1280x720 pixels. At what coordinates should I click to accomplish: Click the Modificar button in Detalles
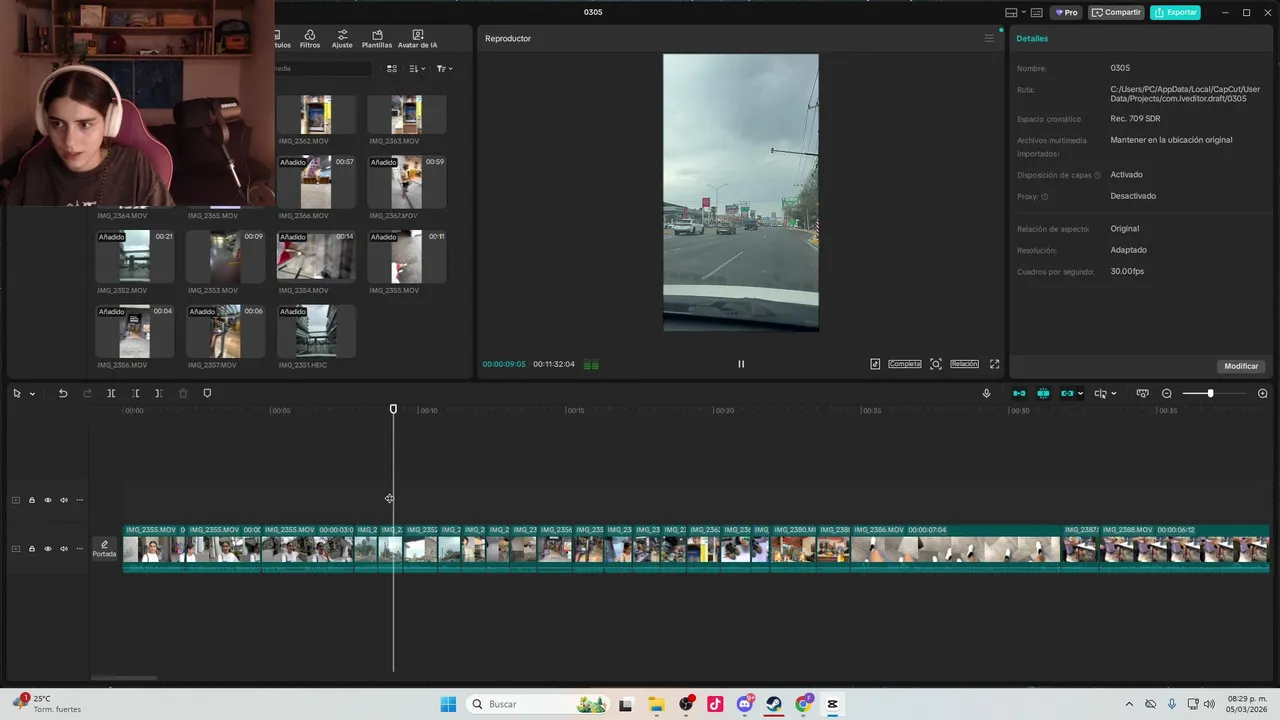(1241, 366)
